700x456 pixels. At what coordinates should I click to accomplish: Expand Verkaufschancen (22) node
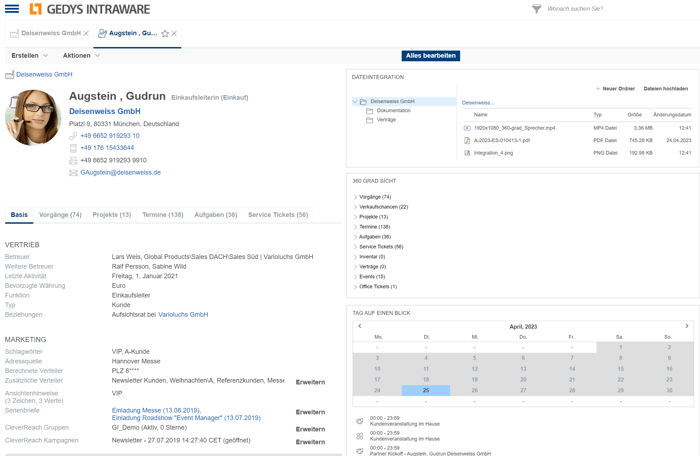tap(355, 207)
